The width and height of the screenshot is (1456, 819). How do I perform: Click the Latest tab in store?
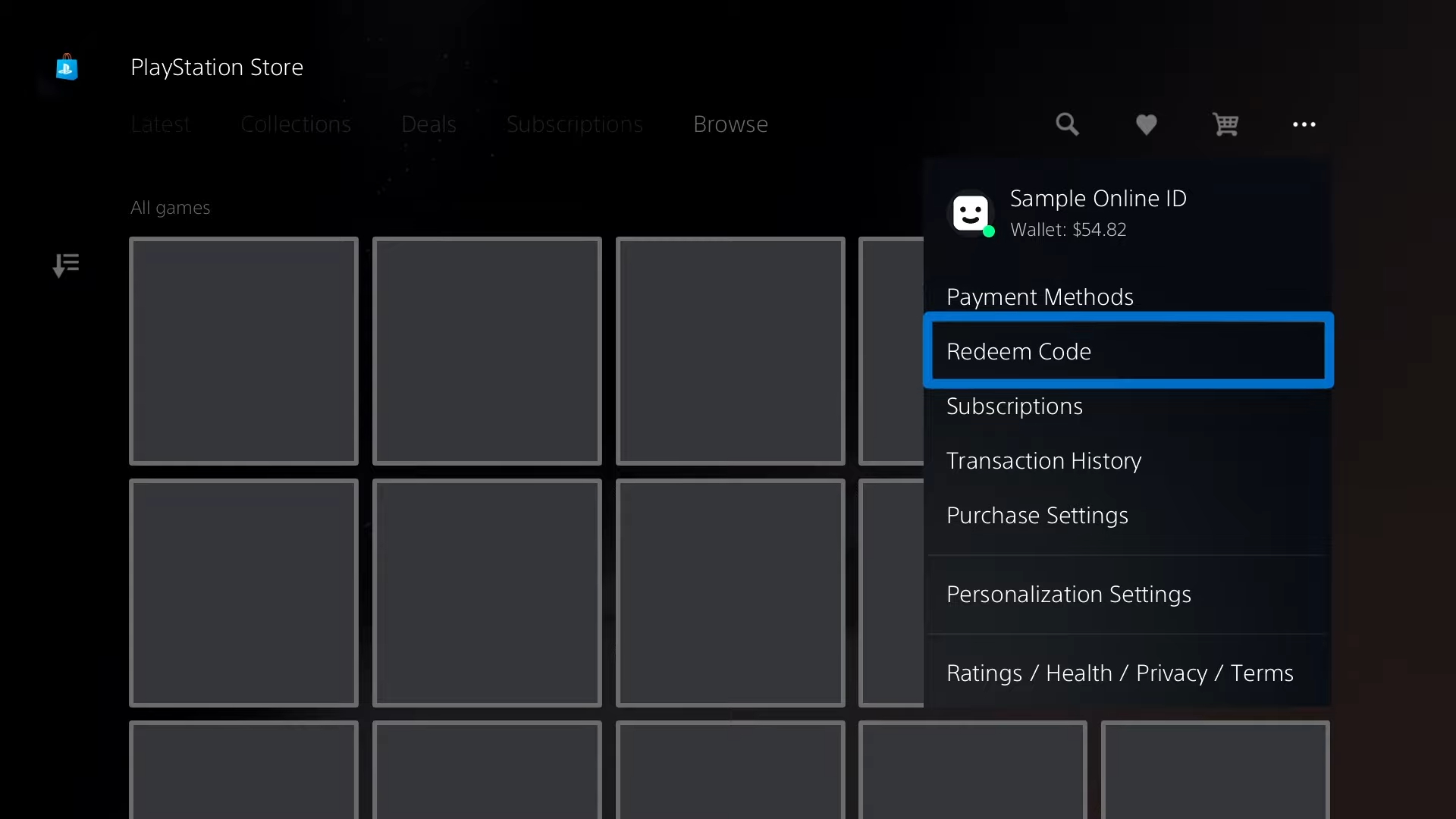pyautogui.click(x=160, y=123)
